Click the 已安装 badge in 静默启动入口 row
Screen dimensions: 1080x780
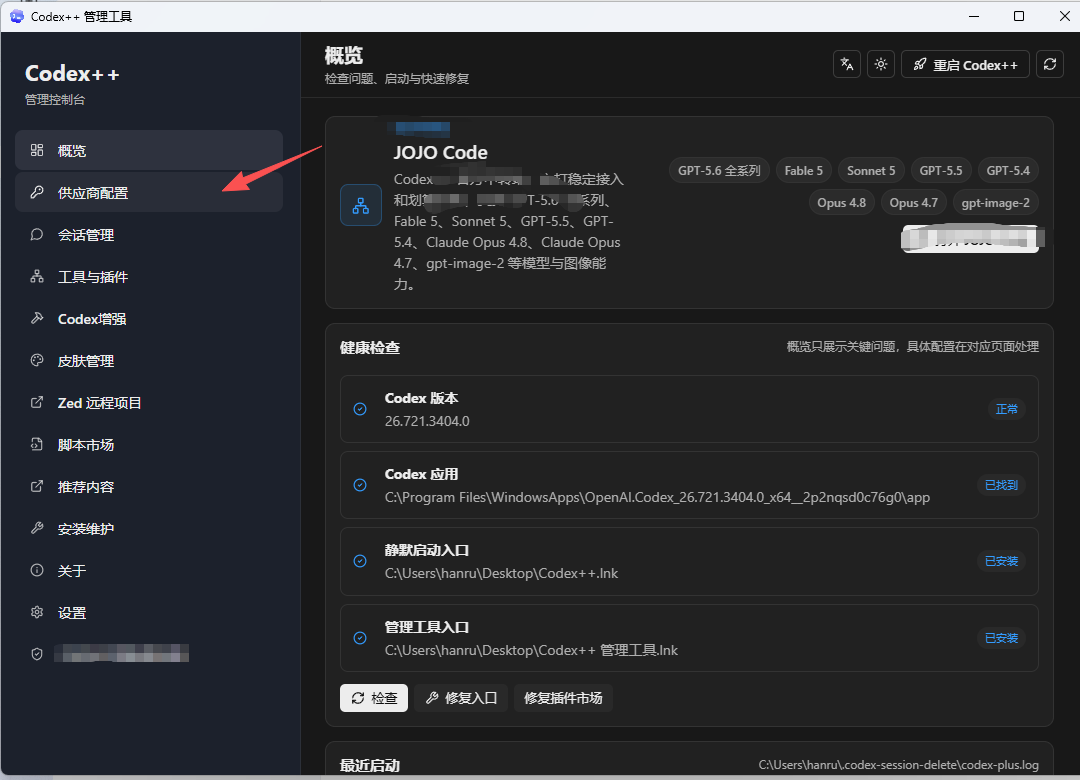[1001, 561]
